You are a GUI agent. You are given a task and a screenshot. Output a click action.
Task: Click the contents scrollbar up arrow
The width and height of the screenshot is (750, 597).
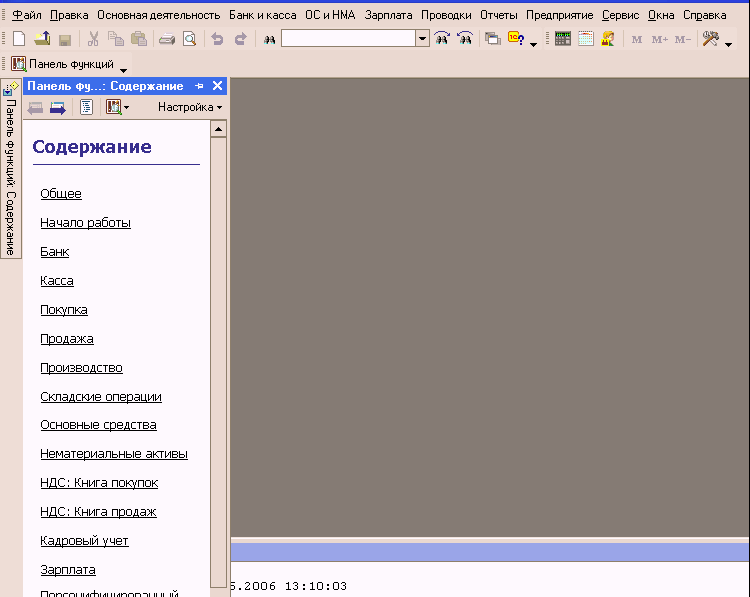[218, 129]
